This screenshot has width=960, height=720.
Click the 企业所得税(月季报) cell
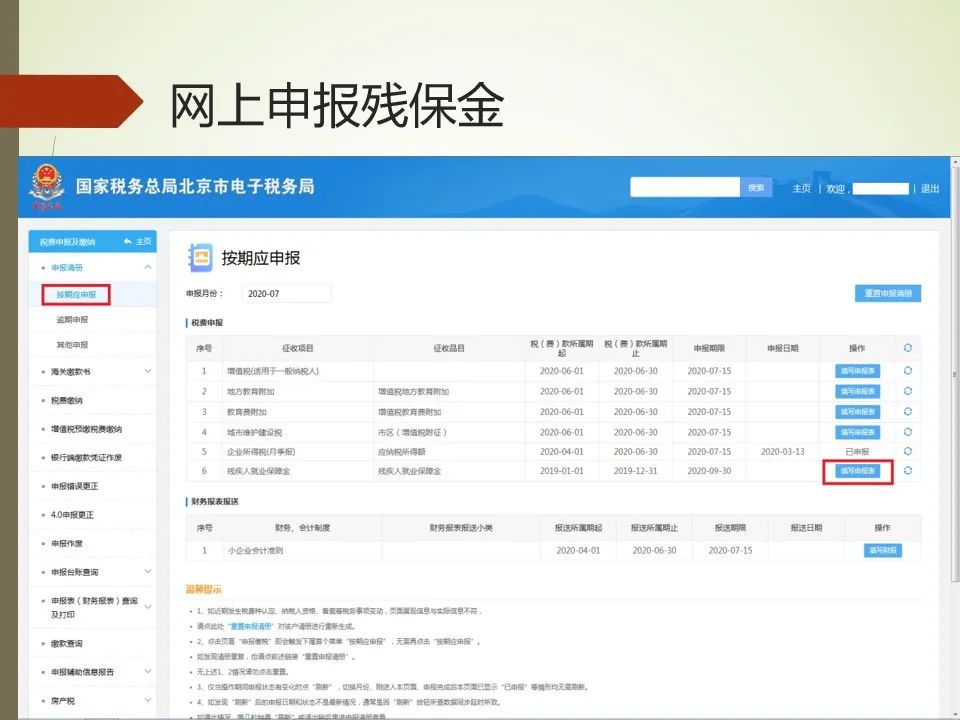[261, 452]
